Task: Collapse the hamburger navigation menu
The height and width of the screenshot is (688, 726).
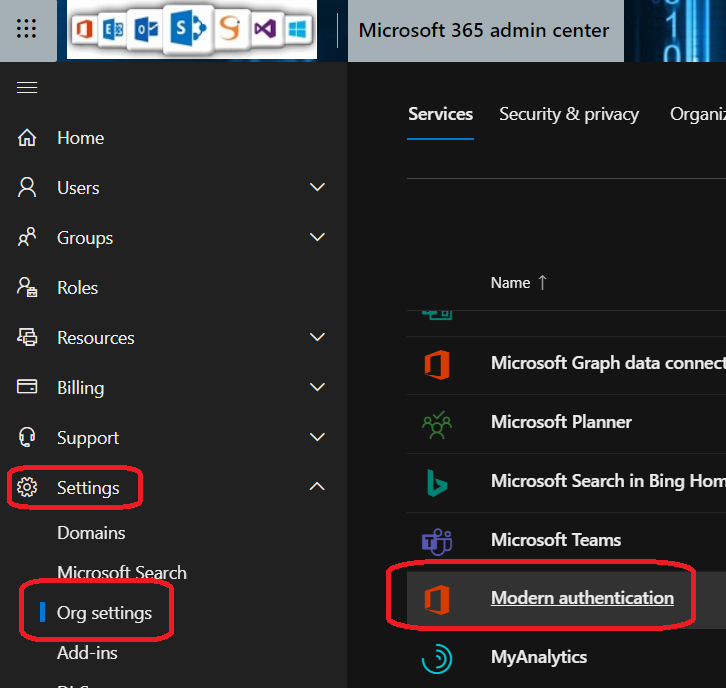Action: point(27,88)
